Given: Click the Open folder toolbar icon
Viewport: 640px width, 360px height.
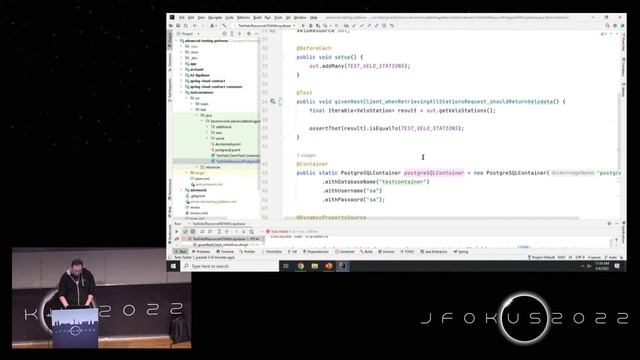Looking at the screenshot, I should click(x=171, y=26).
